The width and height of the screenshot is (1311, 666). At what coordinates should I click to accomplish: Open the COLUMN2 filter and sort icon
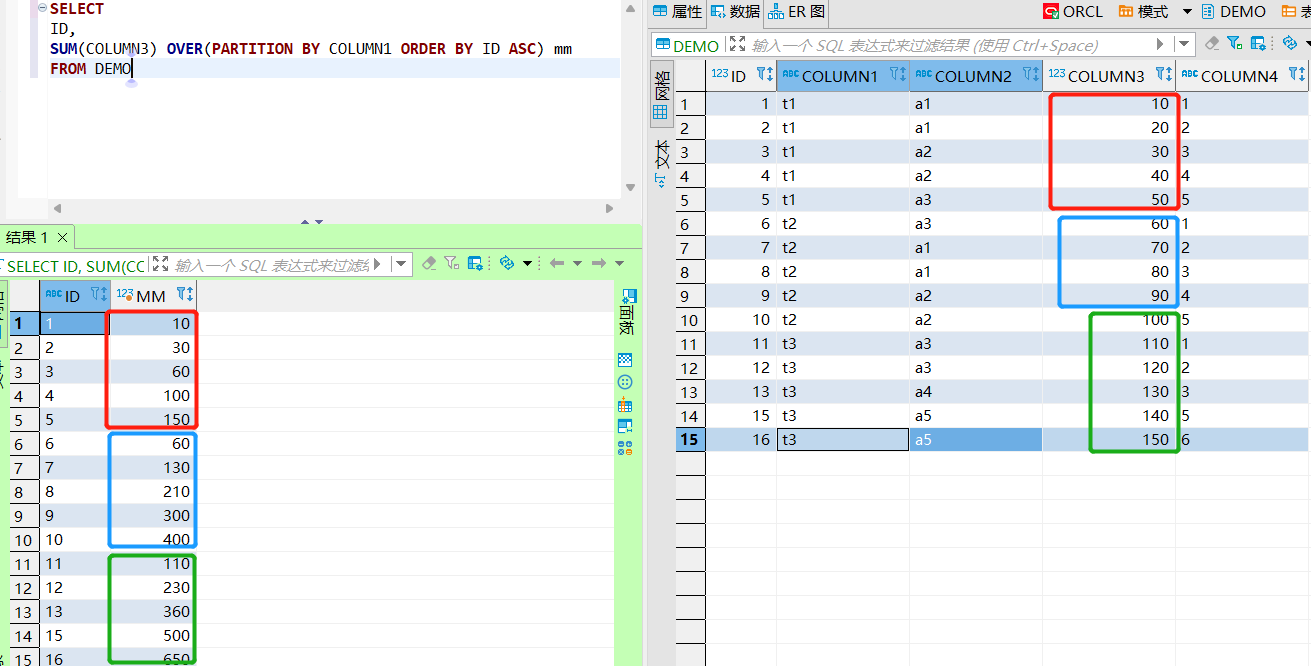point(1030,74)
